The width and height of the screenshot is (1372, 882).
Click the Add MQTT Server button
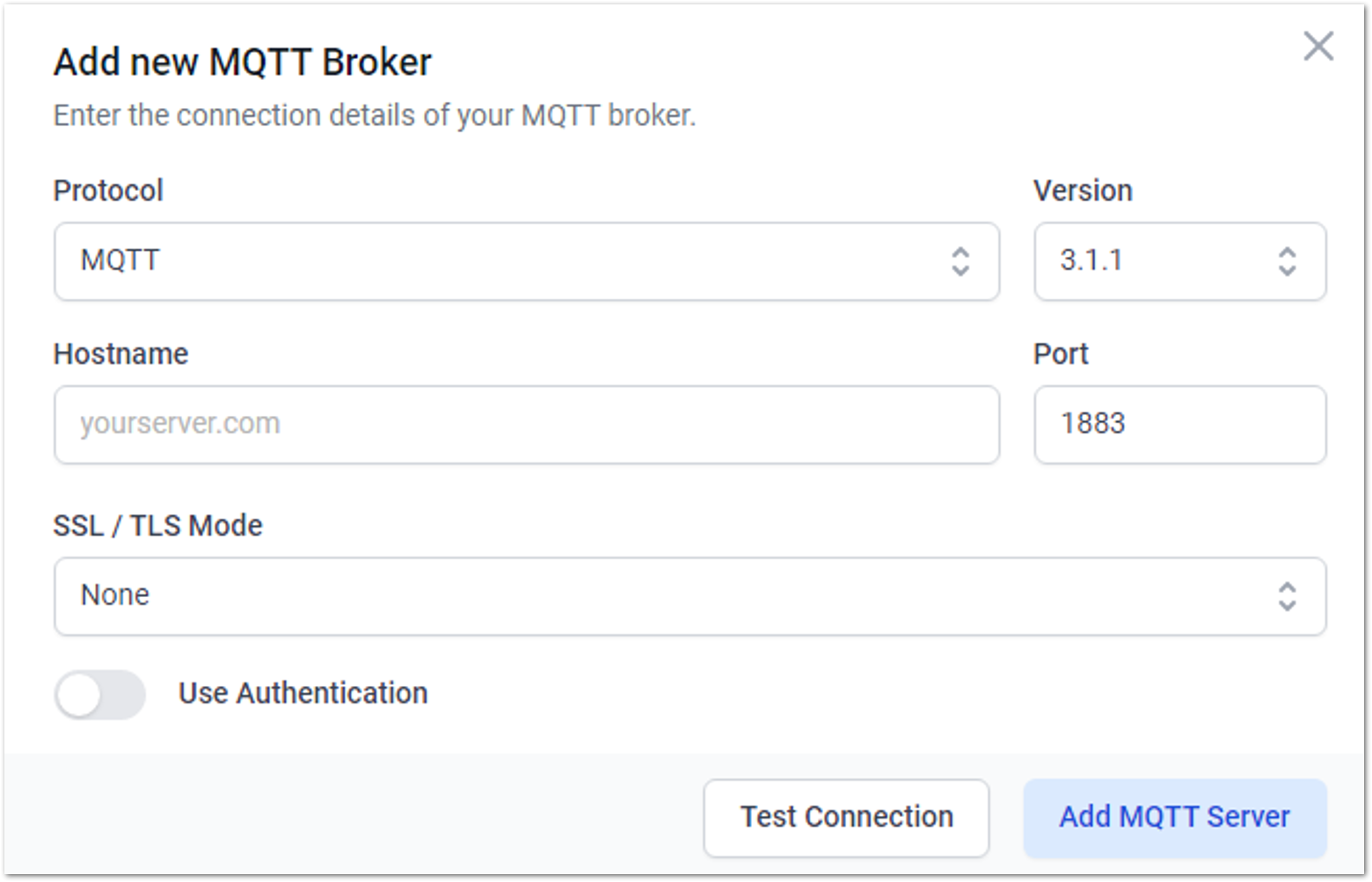(1174, 818)
